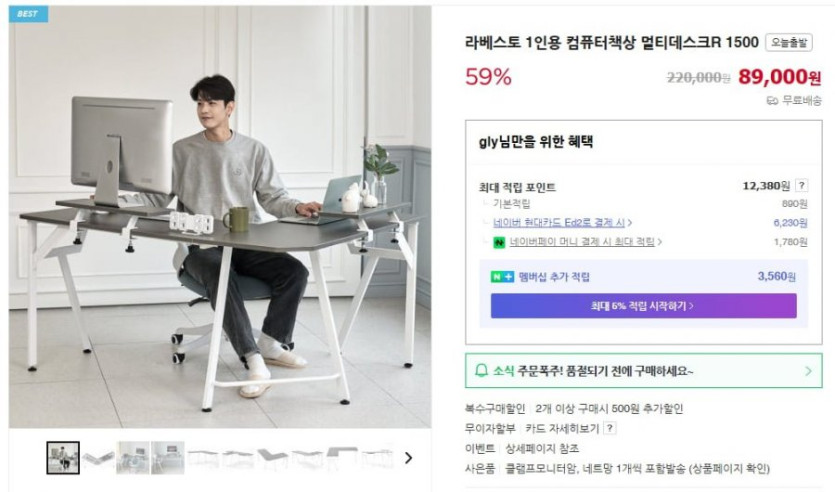Screen dimensions: 835x492
Task: Click the main desk product photo
Action: (x=220, y=217)
